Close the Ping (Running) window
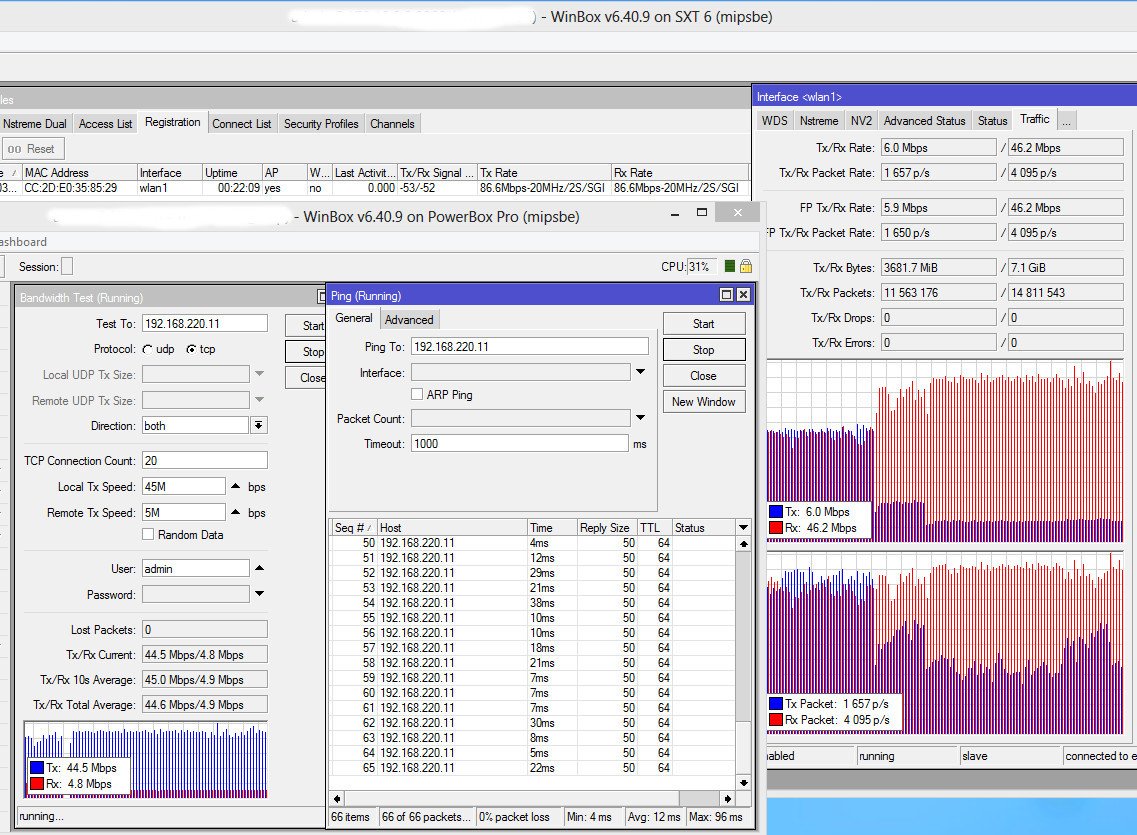This screenshot has height=835, width=1137. [743, 295]
